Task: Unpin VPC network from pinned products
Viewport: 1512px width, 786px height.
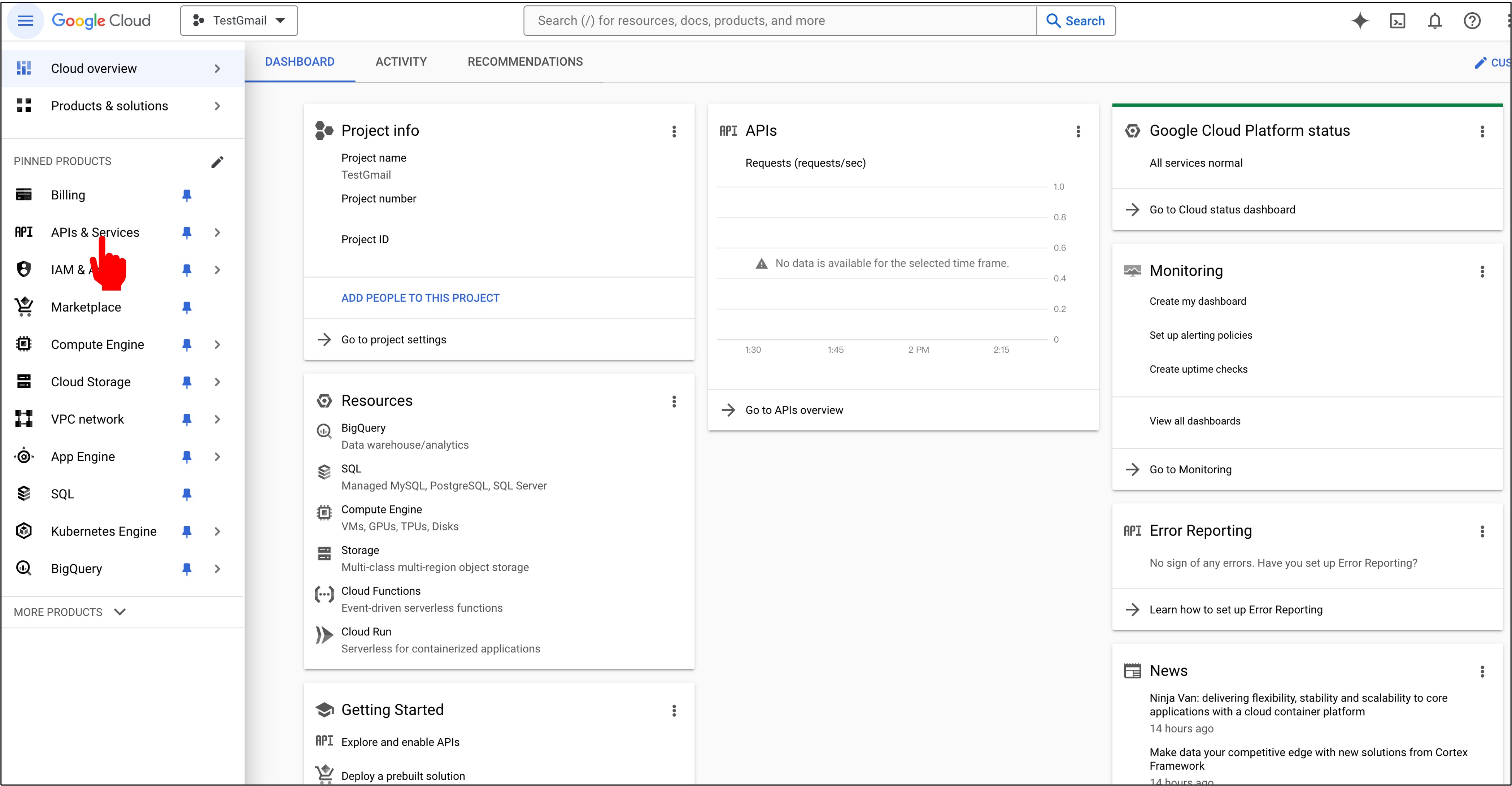Action: click(187, 420)
